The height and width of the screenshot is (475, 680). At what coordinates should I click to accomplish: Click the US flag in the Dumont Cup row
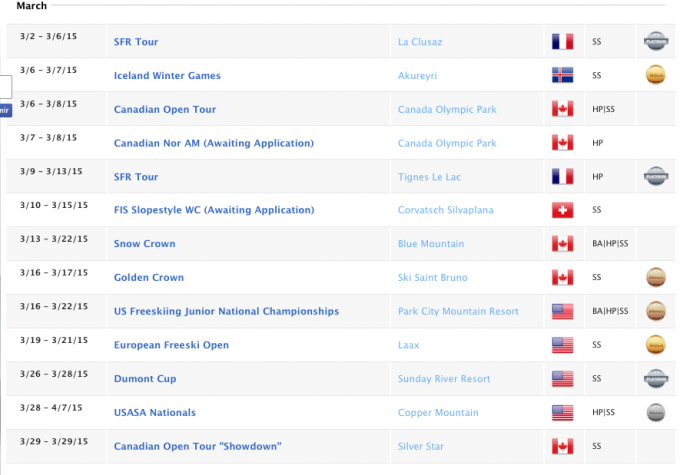click(562, 379)
